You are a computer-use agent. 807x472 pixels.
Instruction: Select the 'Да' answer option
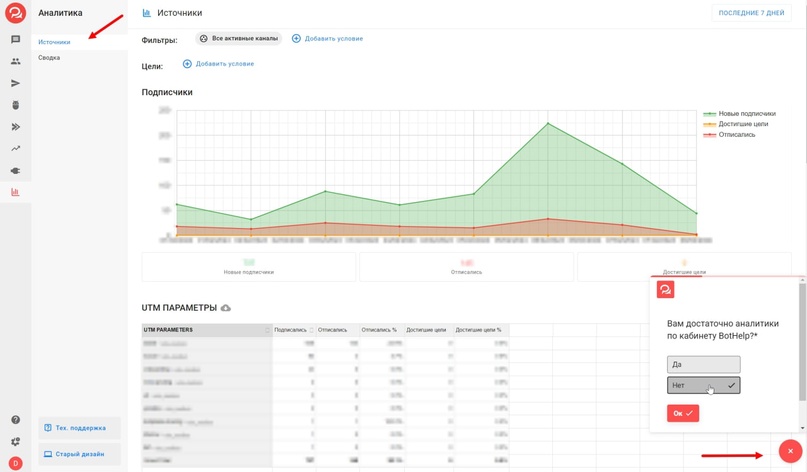(x=703, y=365)
